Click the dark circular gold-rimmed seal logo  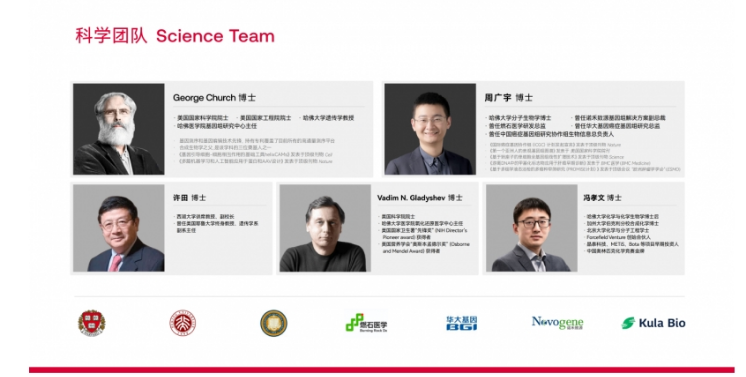tap(274, 323)
